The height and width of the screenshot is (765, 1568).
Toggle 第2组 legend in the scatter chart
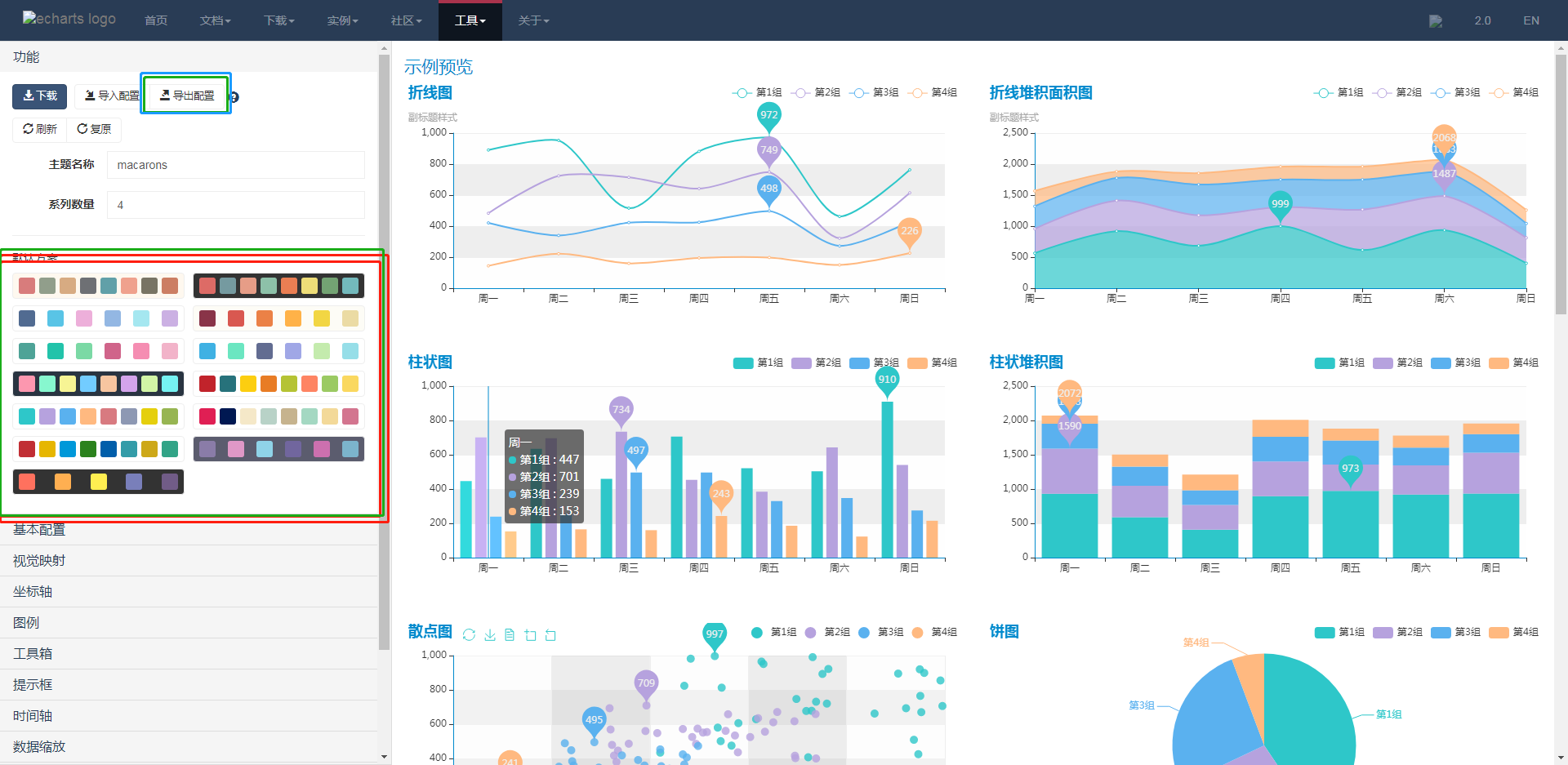(826, 632)
